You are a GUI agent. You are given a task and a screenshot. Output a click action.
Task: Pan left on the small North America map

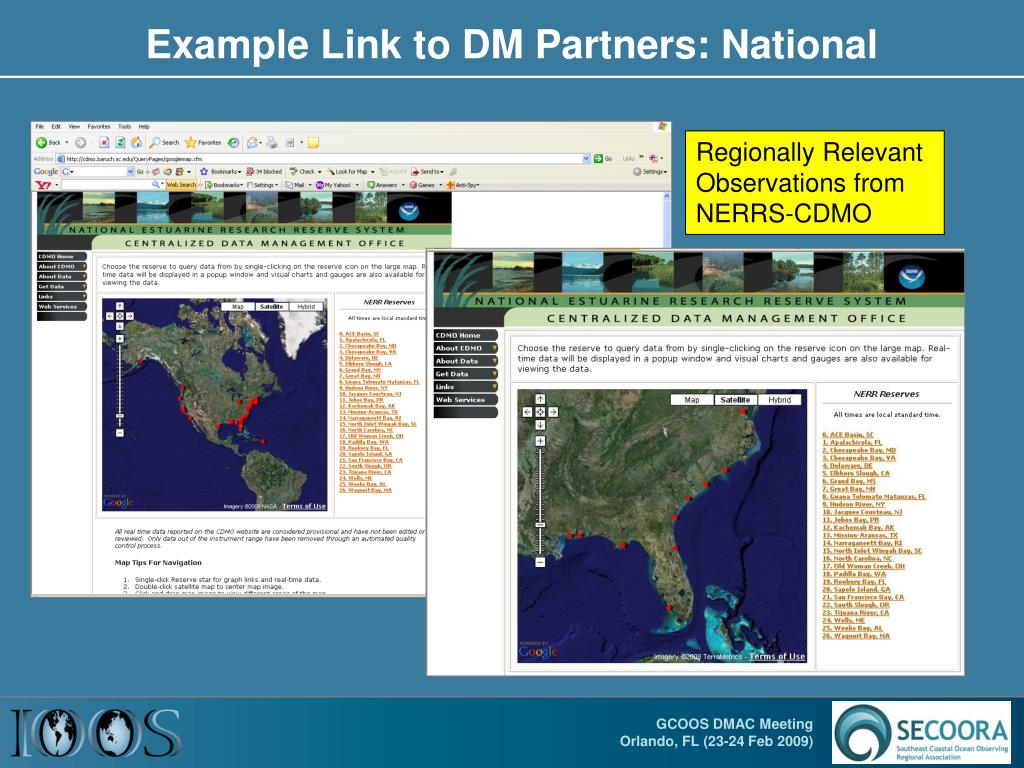110,316
